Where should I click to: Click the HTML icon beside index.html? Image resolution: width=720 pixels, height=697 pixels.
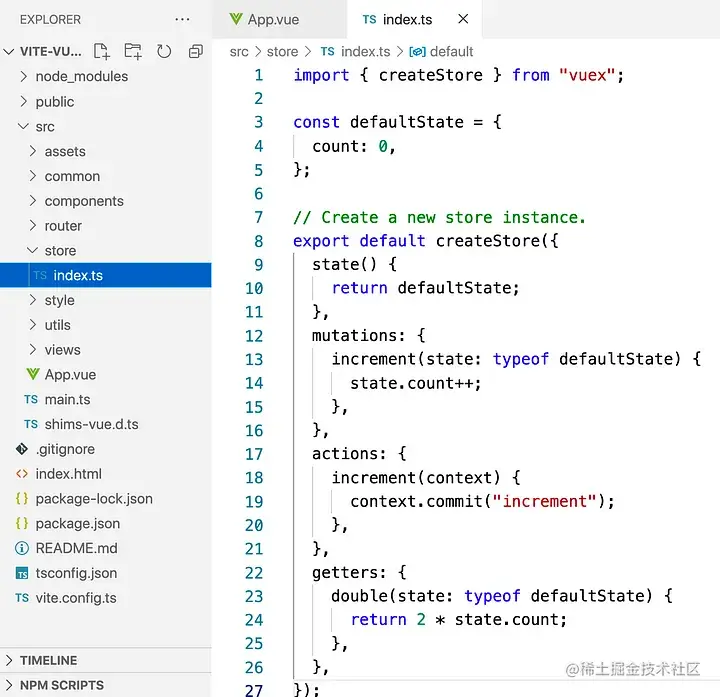coord(22,474)
